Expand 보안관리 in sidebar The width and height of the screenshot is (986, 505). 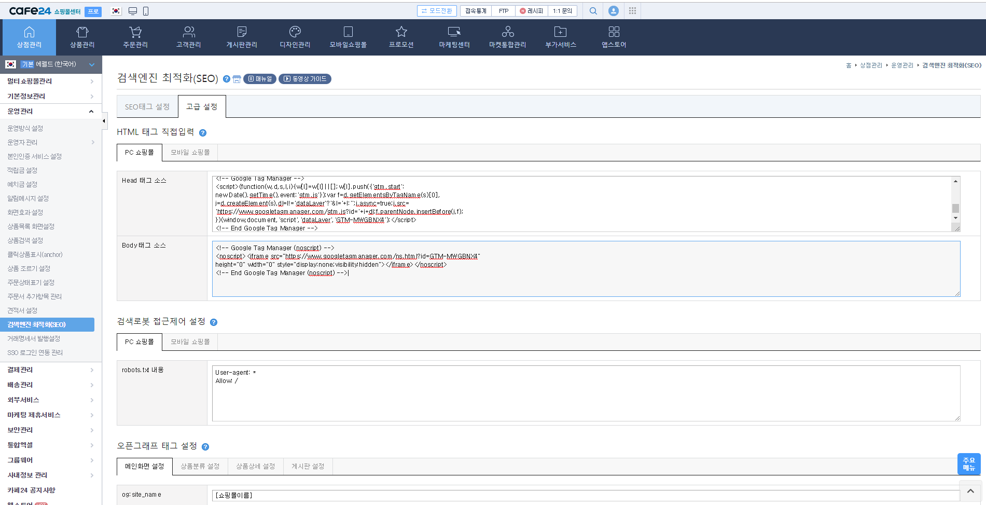tap(49, 430)
